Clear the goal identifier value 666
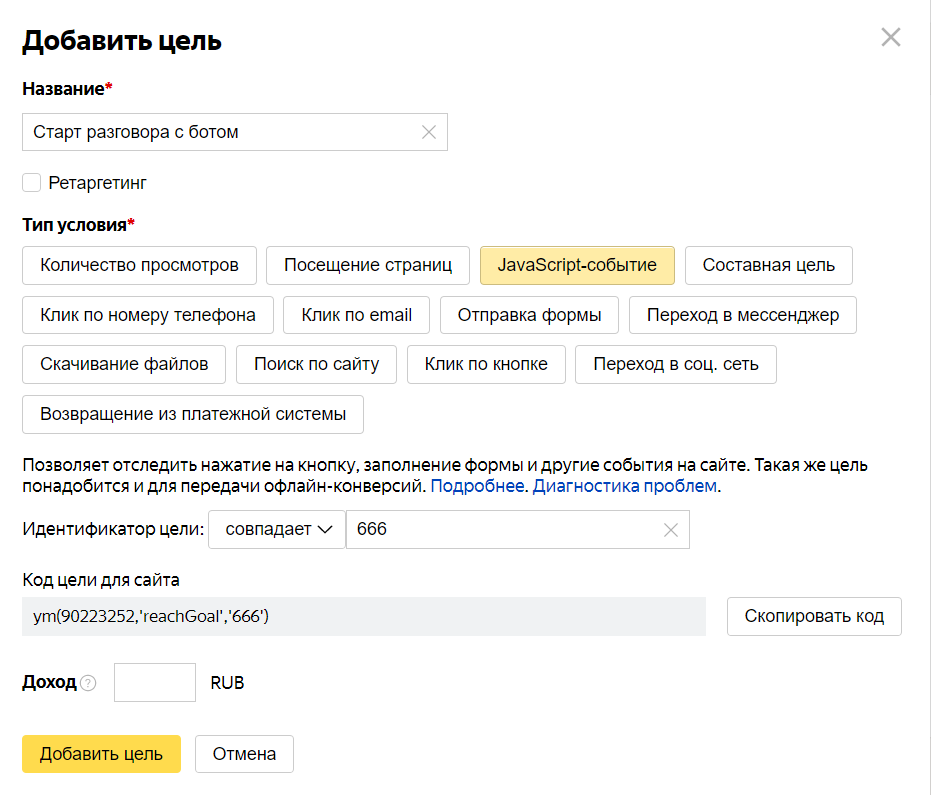Image resolution: width=931 pixels, height=795 pixels. 670,530
